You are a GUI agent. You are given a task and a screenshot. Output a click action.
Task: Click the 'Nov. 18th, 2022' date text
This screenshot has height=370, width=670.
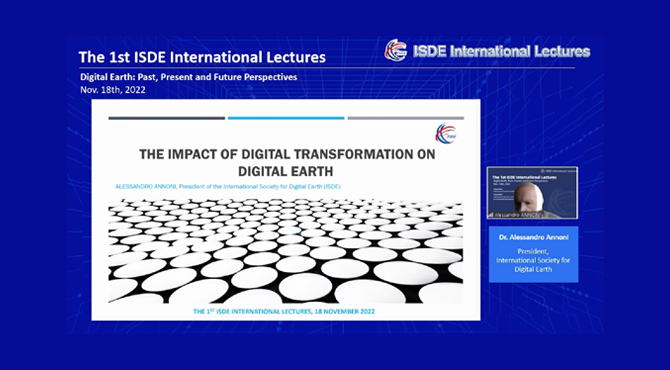pos(113,90)
